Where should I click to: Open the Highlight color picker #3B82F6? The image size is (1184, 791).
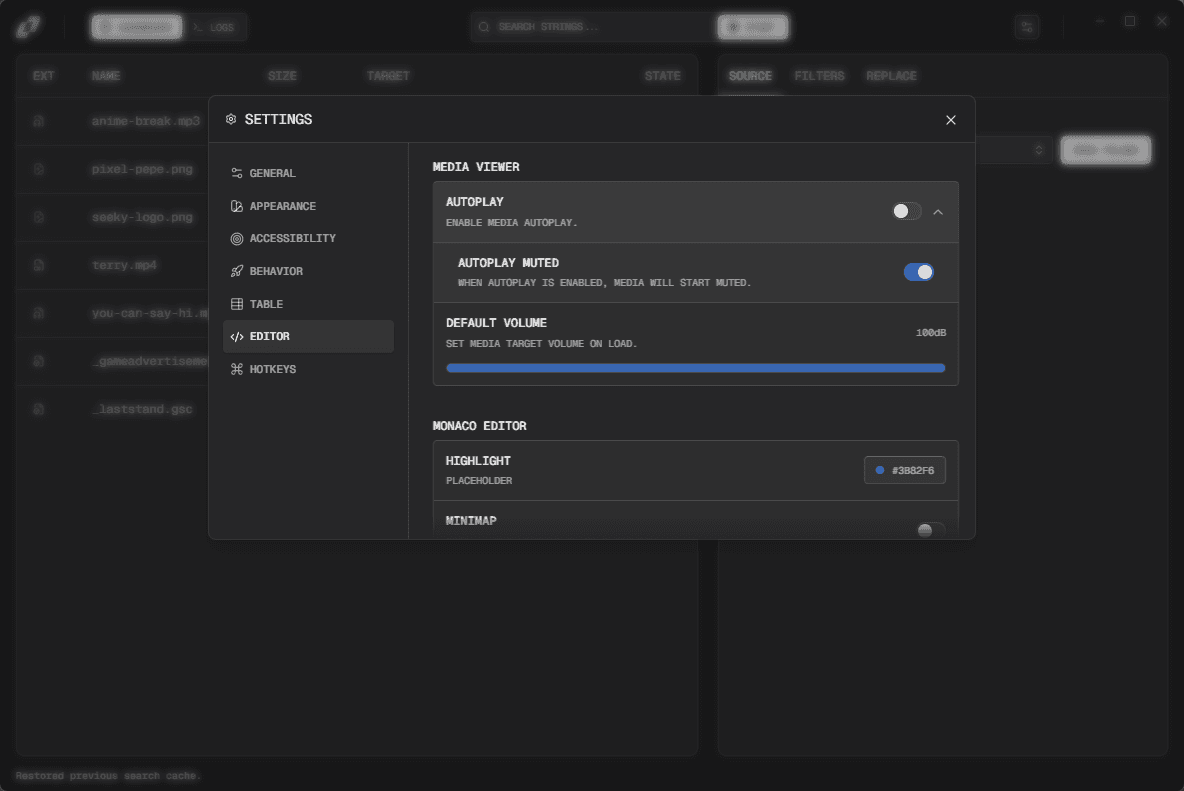click(905, 470)
